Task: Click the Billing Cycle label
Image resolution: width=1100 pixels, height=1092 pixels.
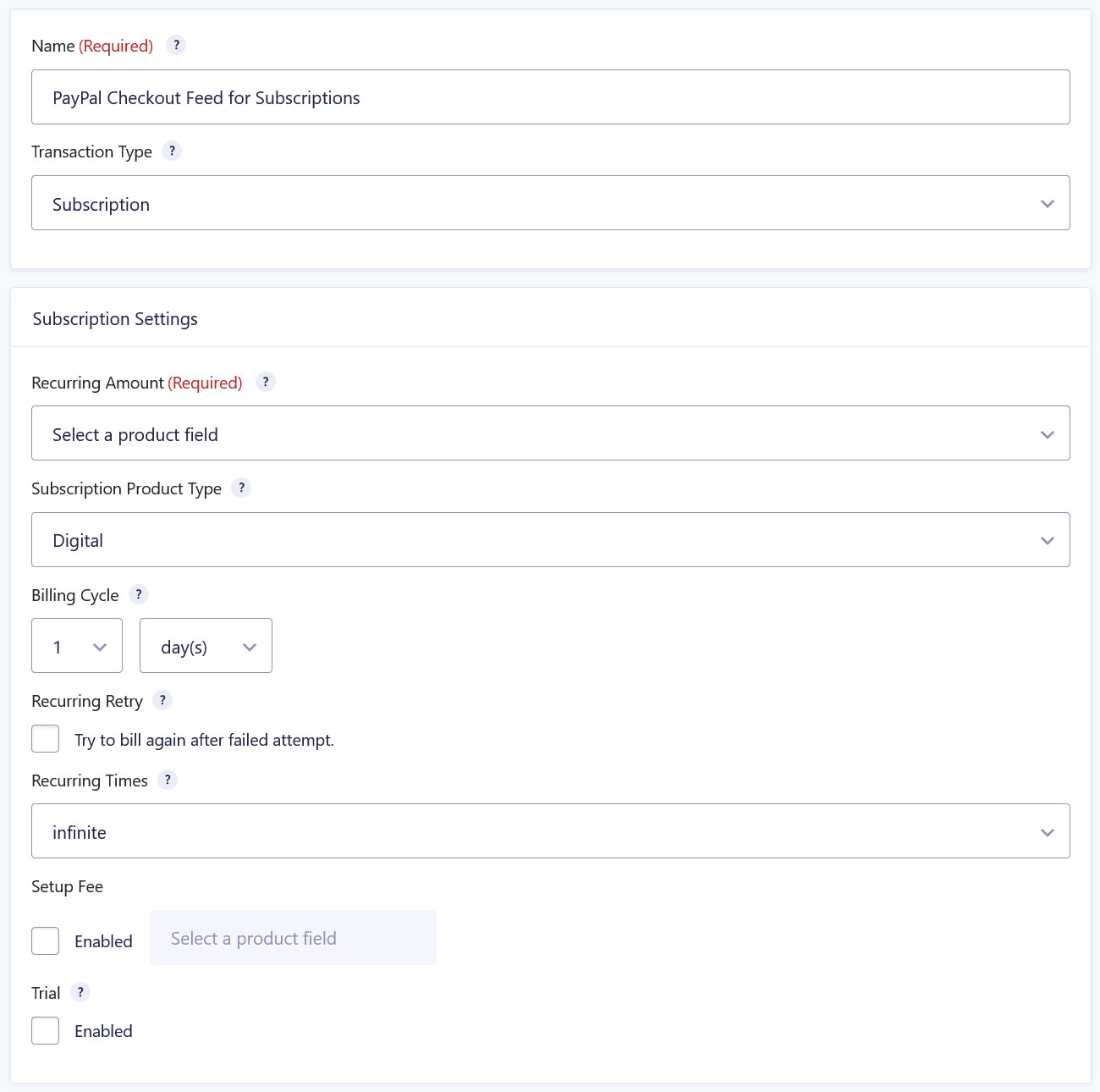Action: [x=75, y=595]
